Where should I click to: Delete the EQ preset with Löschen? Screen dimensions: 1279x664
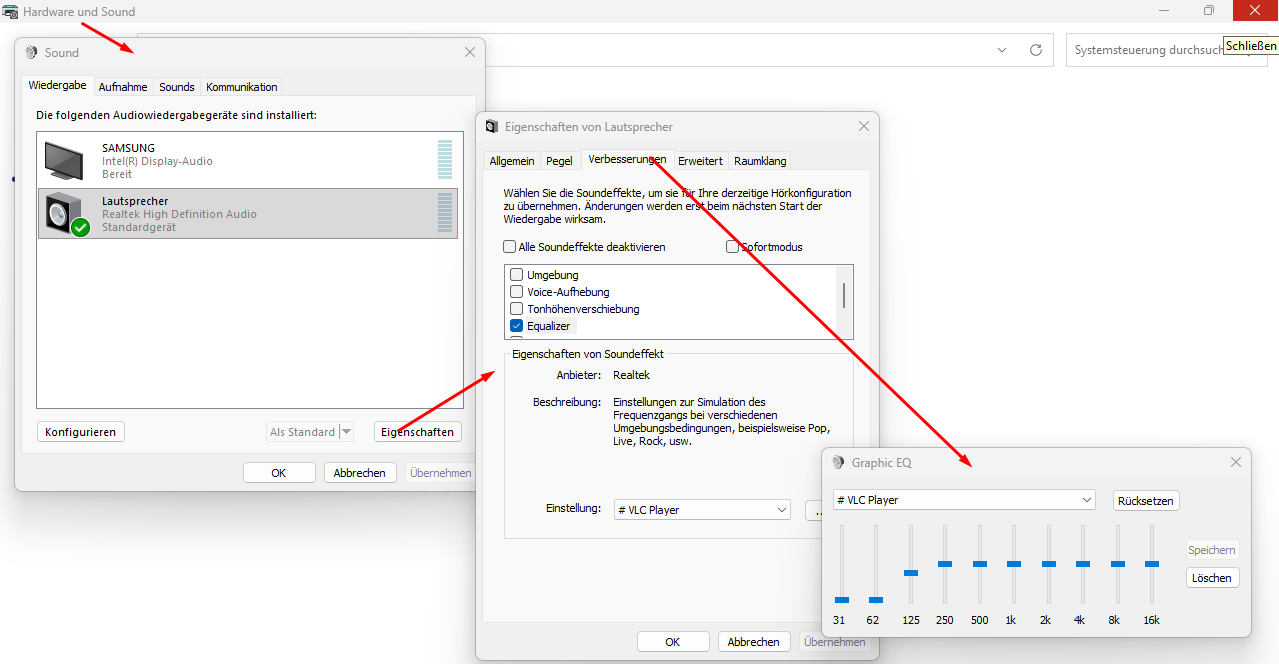[x=1213, y=578]
